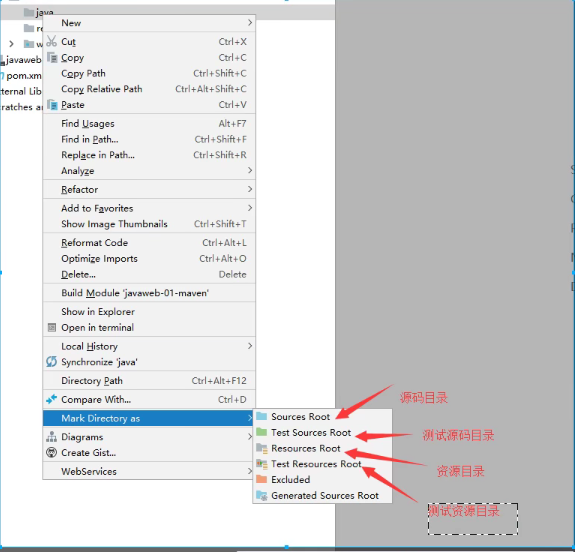Image resolution: width=575 pixels, height=552 pixels.
Task: Mark directory as Excluded
Action: 322,480
